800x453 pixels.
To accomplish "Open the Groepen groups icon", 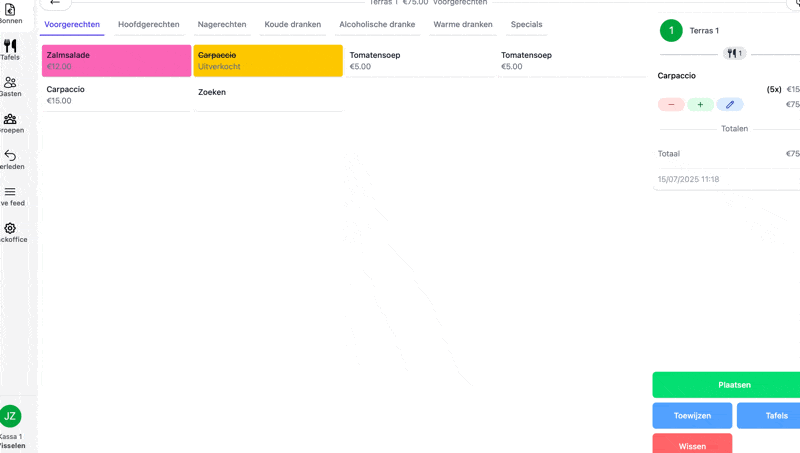I will tap(10, 119).
